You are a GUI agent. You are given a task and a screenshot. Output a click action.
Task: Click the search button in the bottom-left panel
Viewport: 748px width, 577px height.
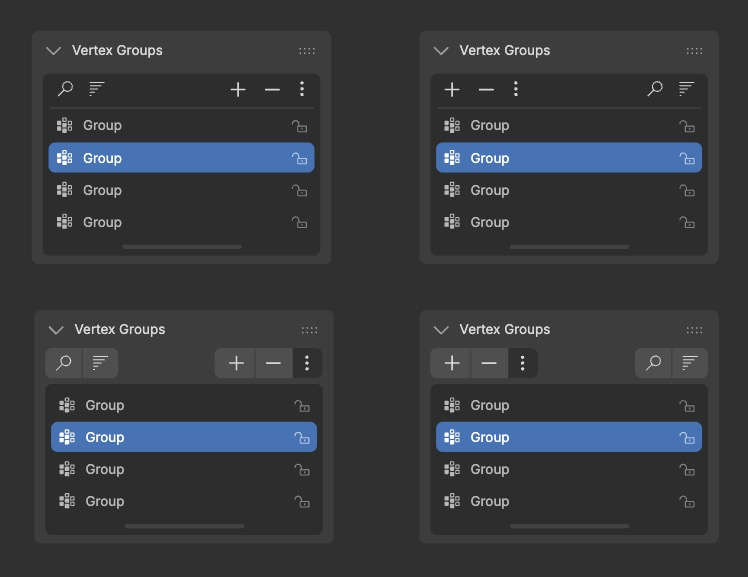pyautogui.click(x=63, y=363)
